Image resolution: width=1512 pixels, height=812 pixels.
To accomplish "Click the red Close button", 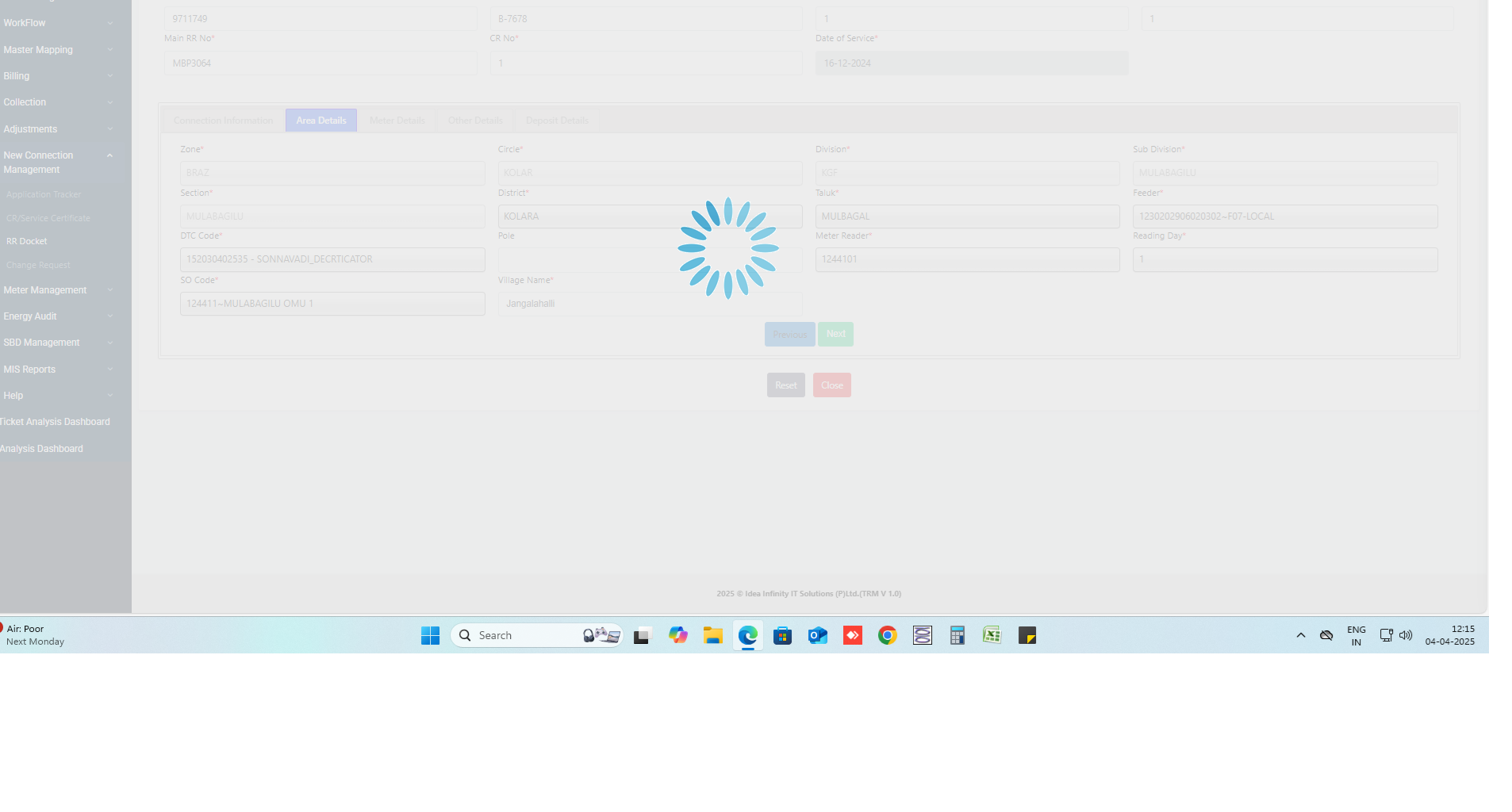I will coord(832,385).
